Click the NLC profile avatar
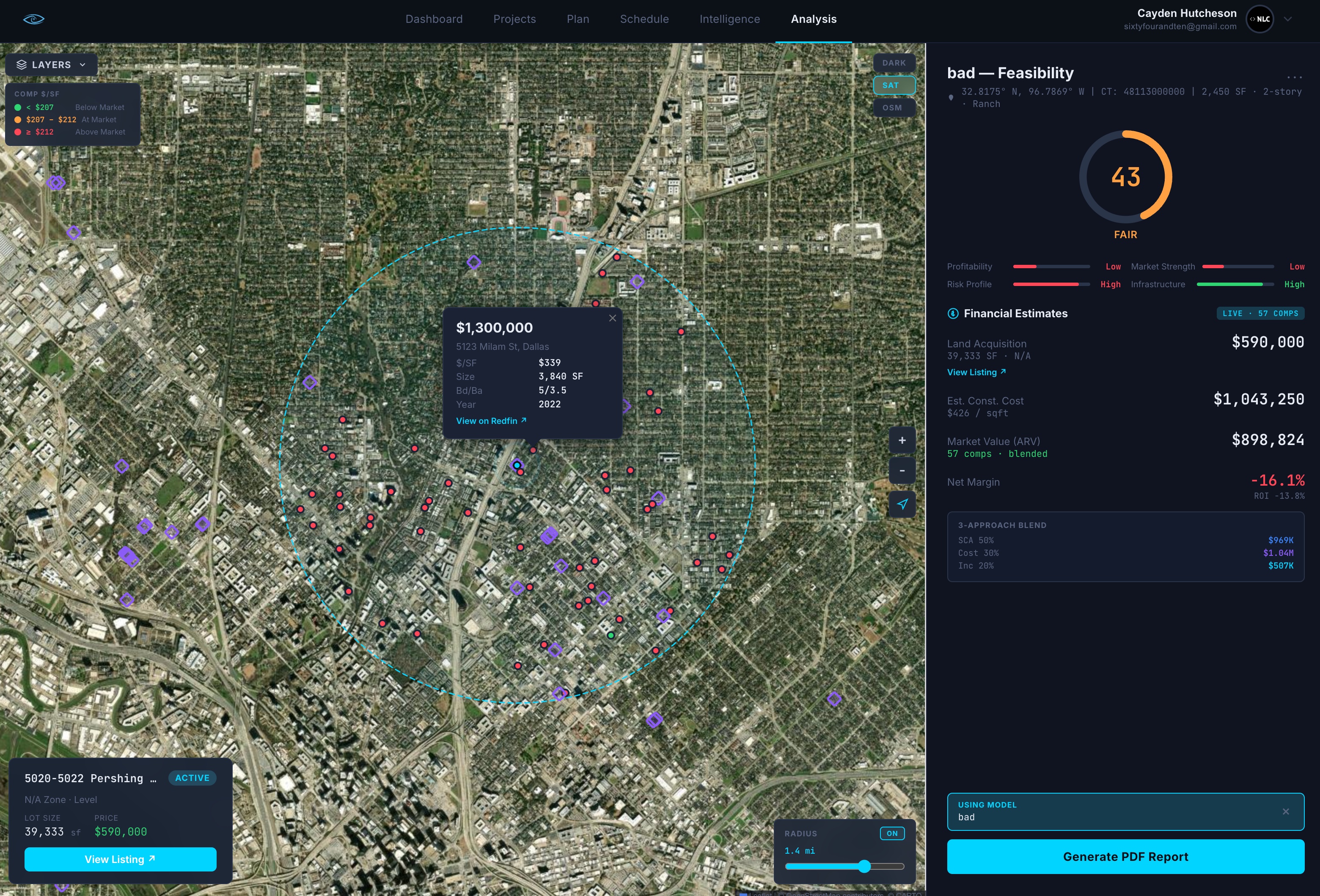Image resolution: width=1320 pixels, height=896 pixels. [x=1259, y=19]
